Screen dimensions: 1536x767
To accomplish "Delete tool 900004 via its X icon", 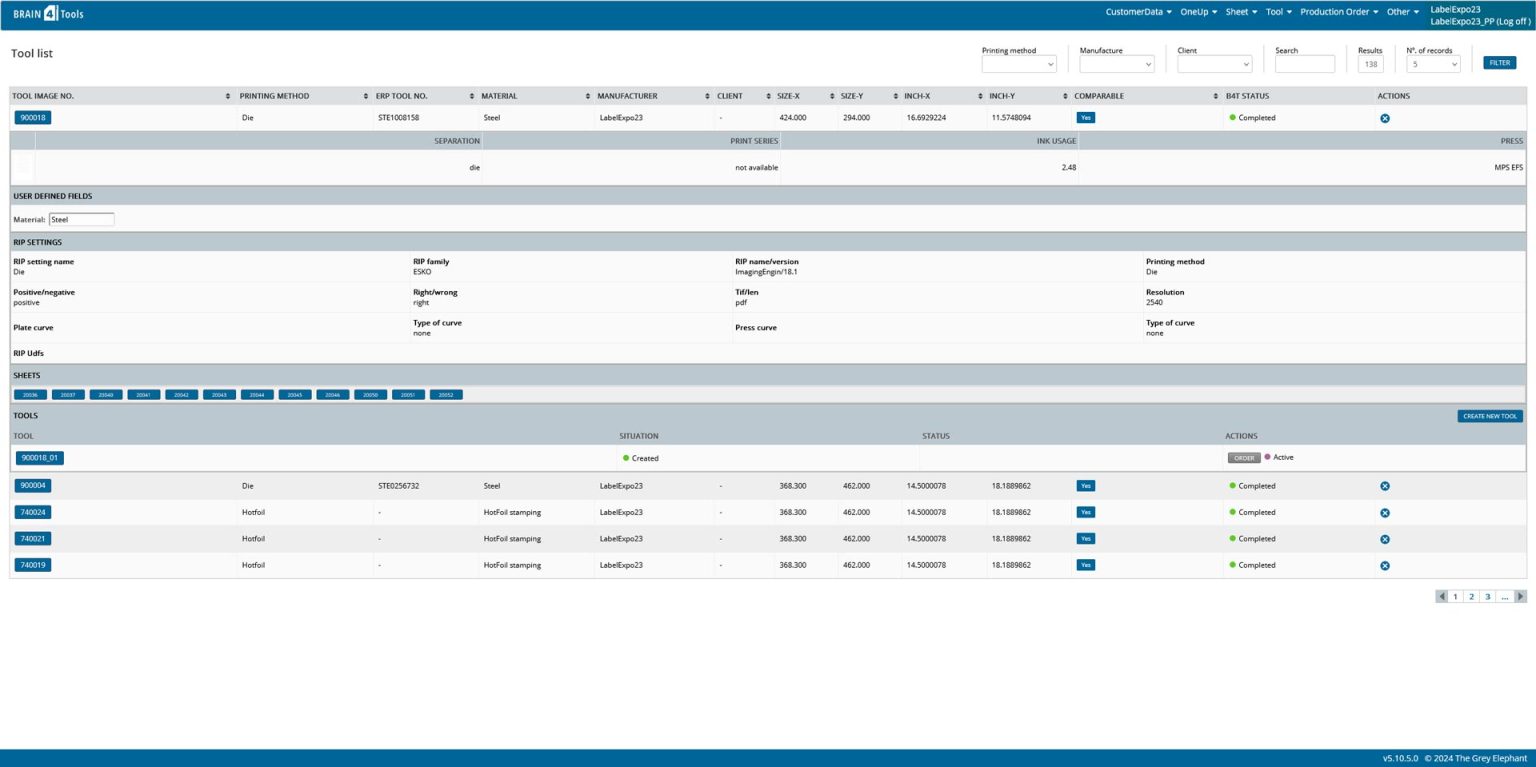I will pos(1385,486).
